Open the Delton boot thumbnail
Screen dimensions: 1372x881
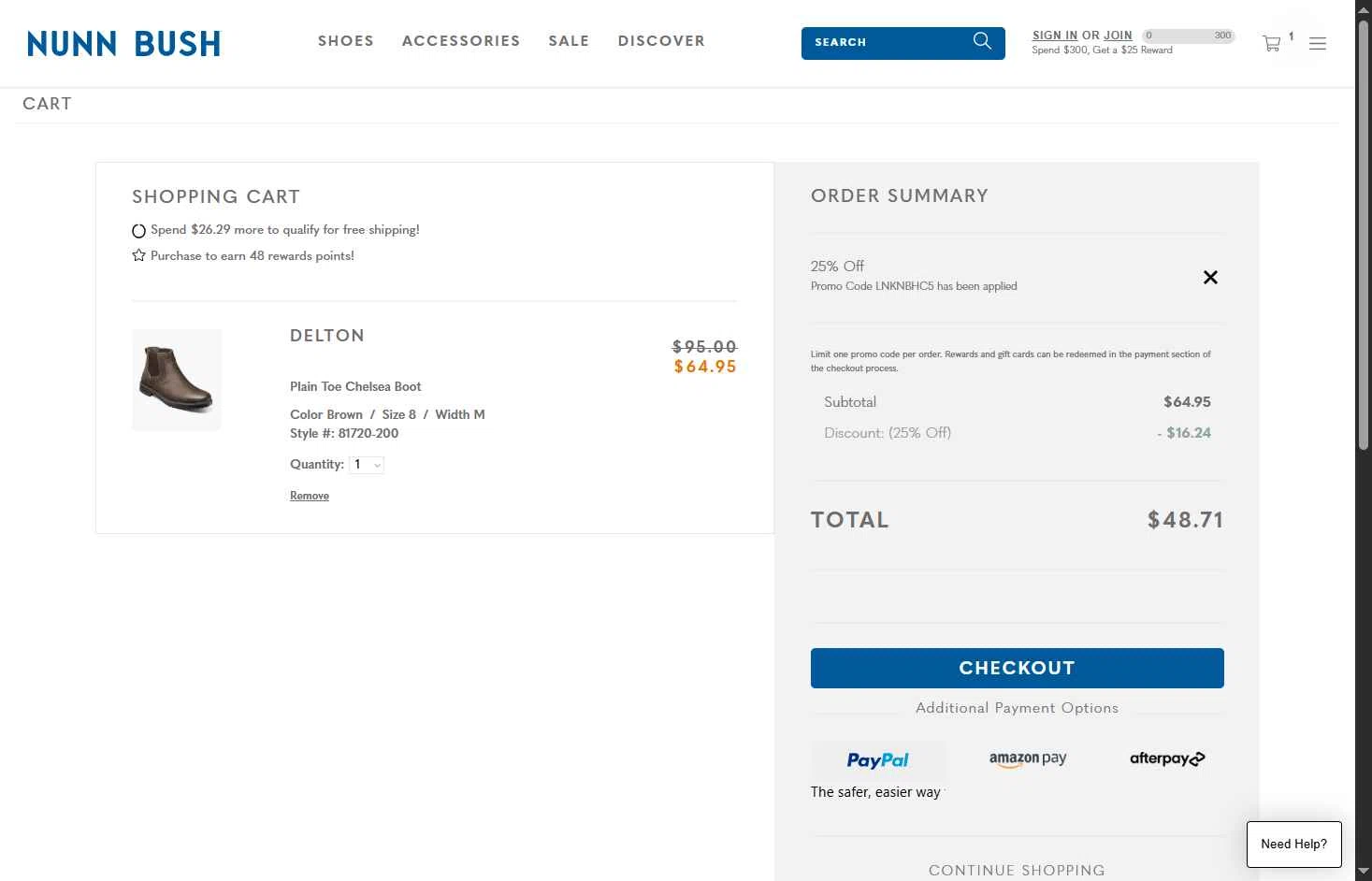click(177, 380)
